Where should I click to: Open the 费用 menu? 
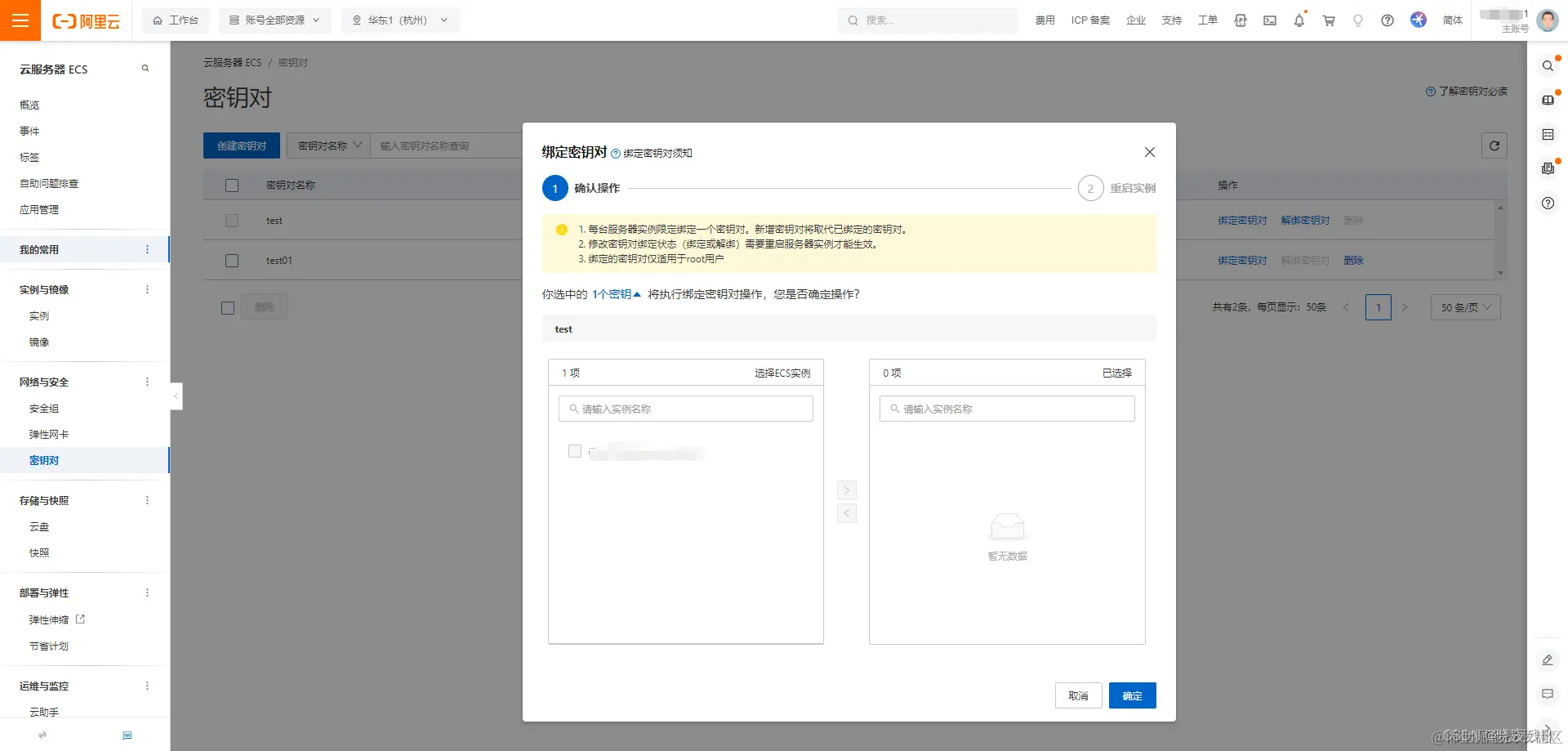click(x=1045, y=20)
